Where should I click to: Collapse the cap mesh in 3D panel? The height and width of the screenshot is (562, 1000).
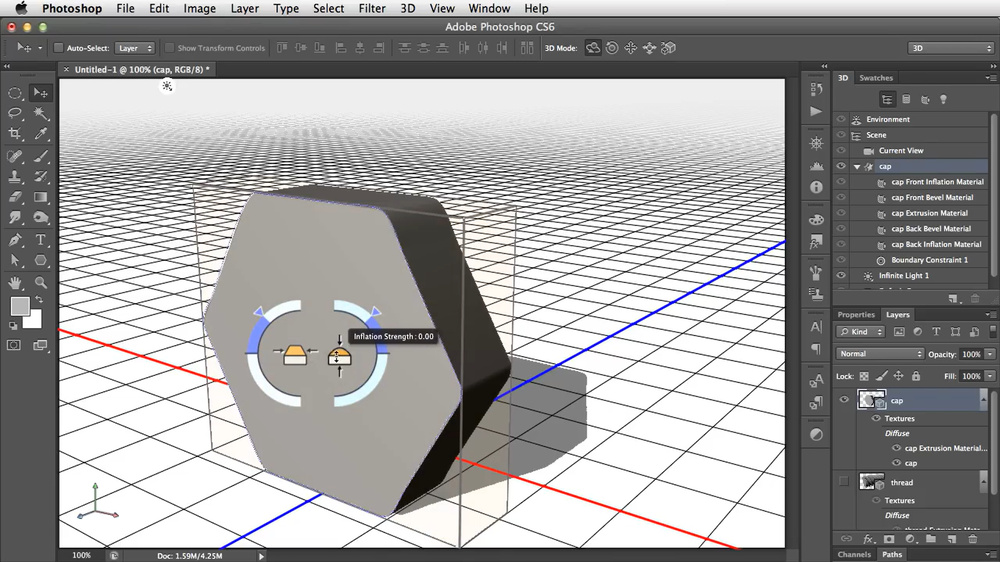(857, 167)
